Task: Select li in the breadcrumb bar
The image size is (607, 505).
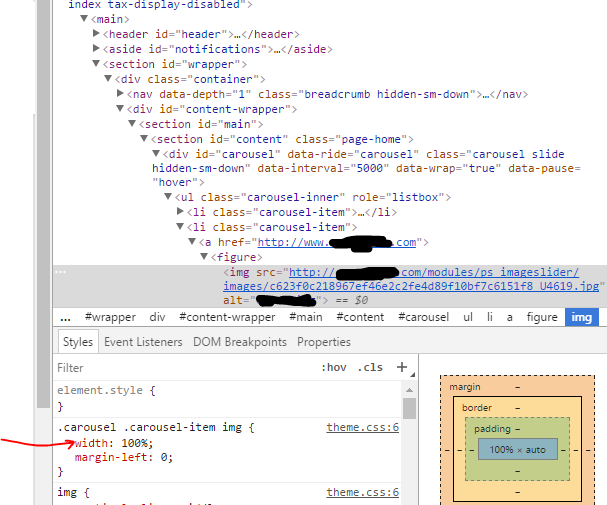Action: [490, 317]
